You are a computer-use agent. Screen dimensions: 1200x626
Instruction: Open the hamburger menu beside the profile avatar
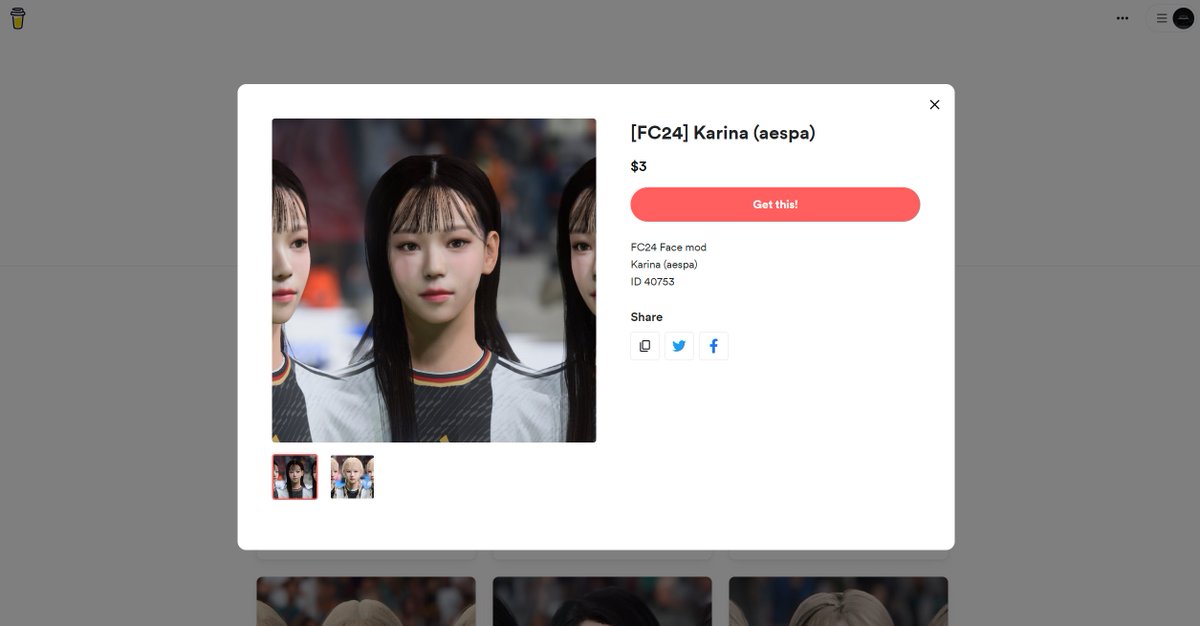pyautogui.click(x=1161, y=18)
